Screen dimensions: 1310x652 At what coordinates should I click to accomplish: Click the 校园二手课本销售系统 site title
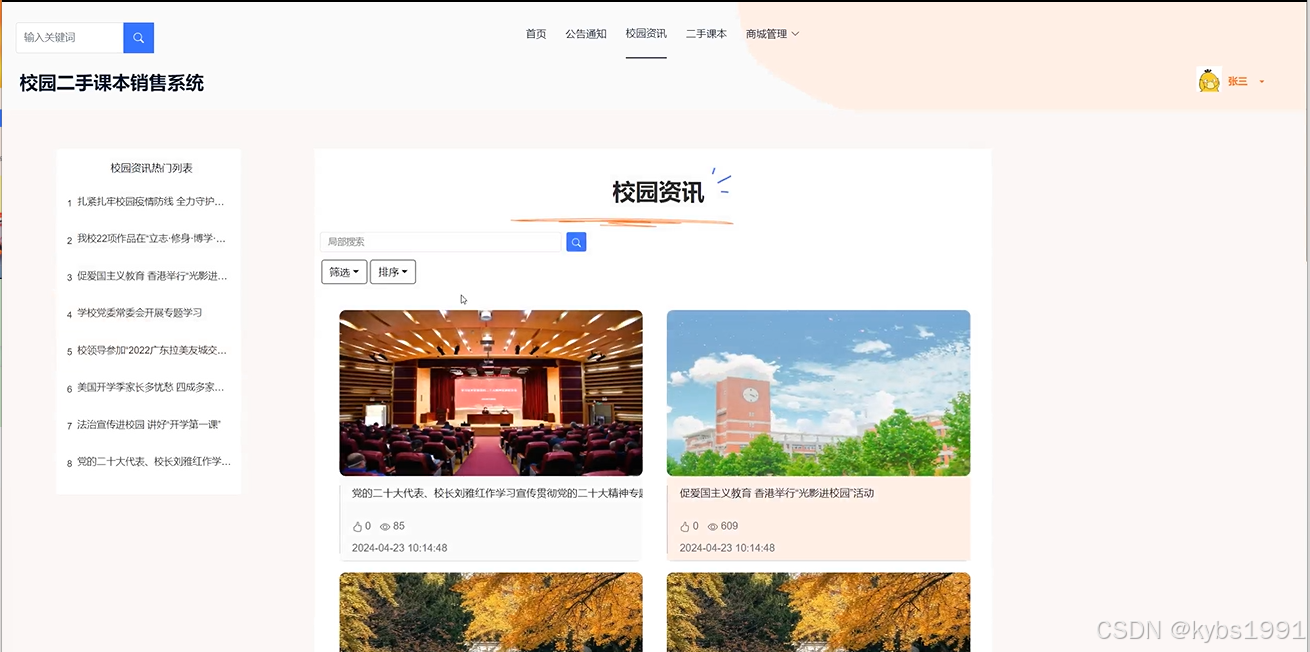click(111, 83)
